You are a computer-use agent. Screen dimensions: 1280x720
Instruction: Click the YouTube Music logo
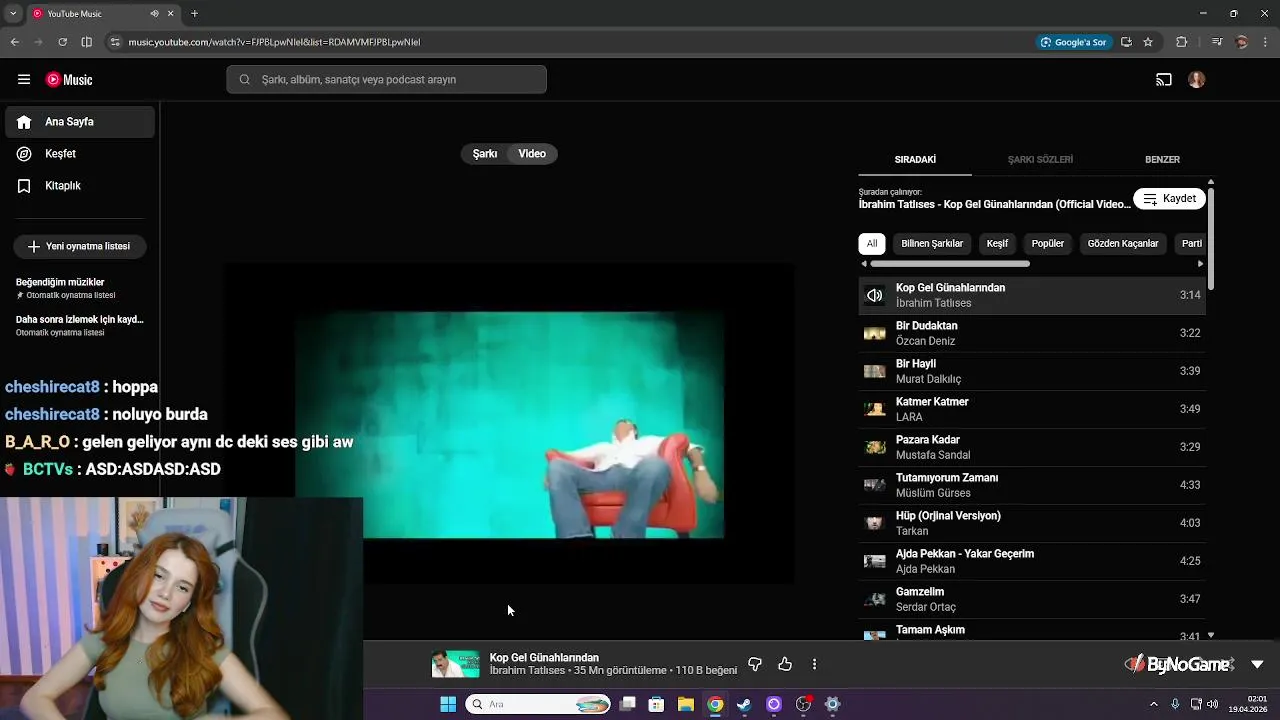(x=69, y=80)
